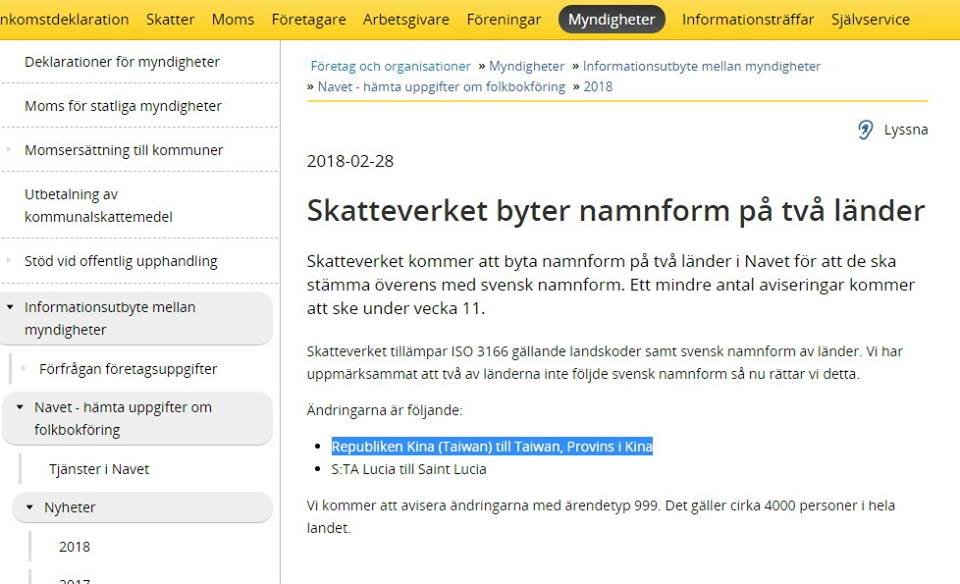Image resolution: width=960 pixels, height=584 pixels.
Task: Follow the Myndigheter breadcrumb link
Action: tap(527, 66)
